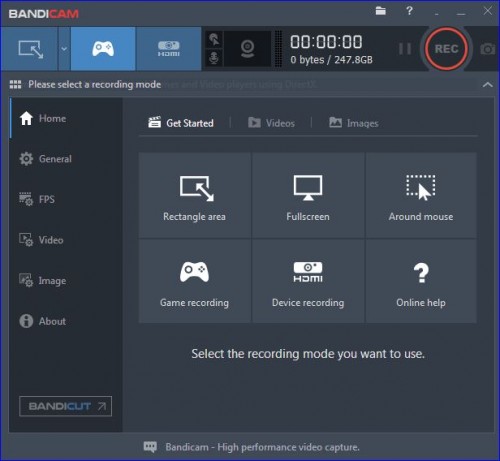
Task: Select the Get Started tab
Action: (181, 123)
